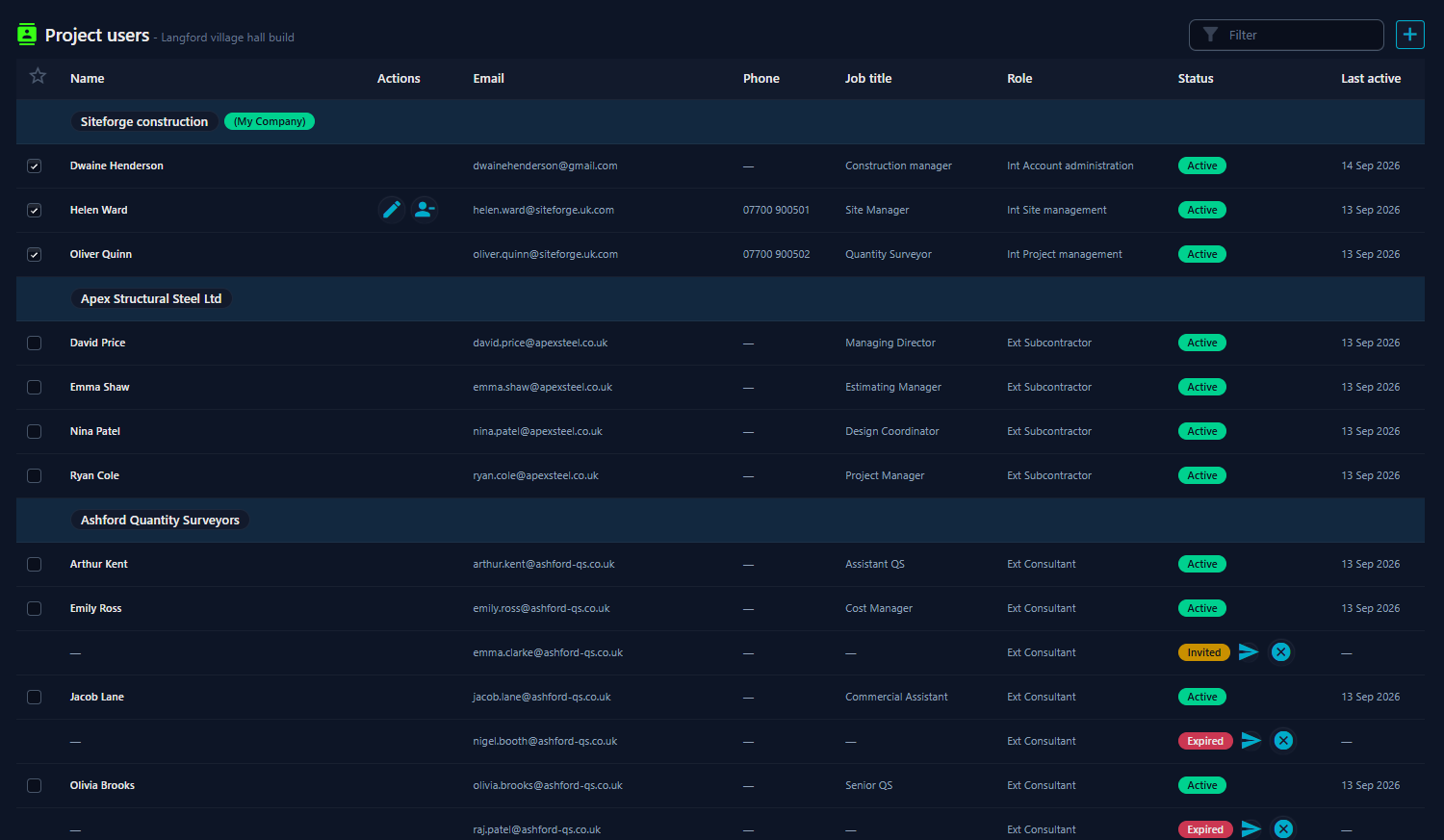Click job title Commercial Assistant
This screenshot has width=1444, height=840.
896,697
